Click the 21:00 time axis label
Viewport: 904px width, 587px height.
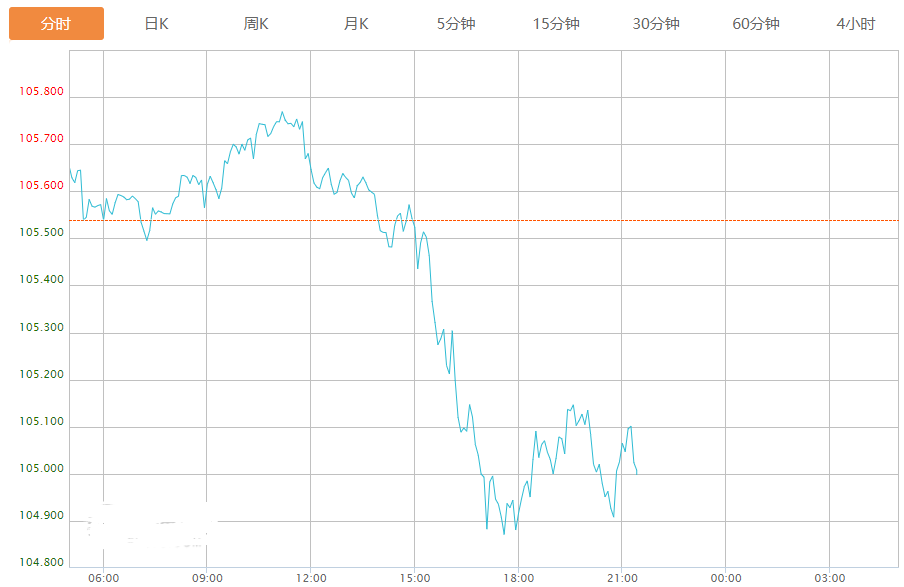click(x=621, y=578)
